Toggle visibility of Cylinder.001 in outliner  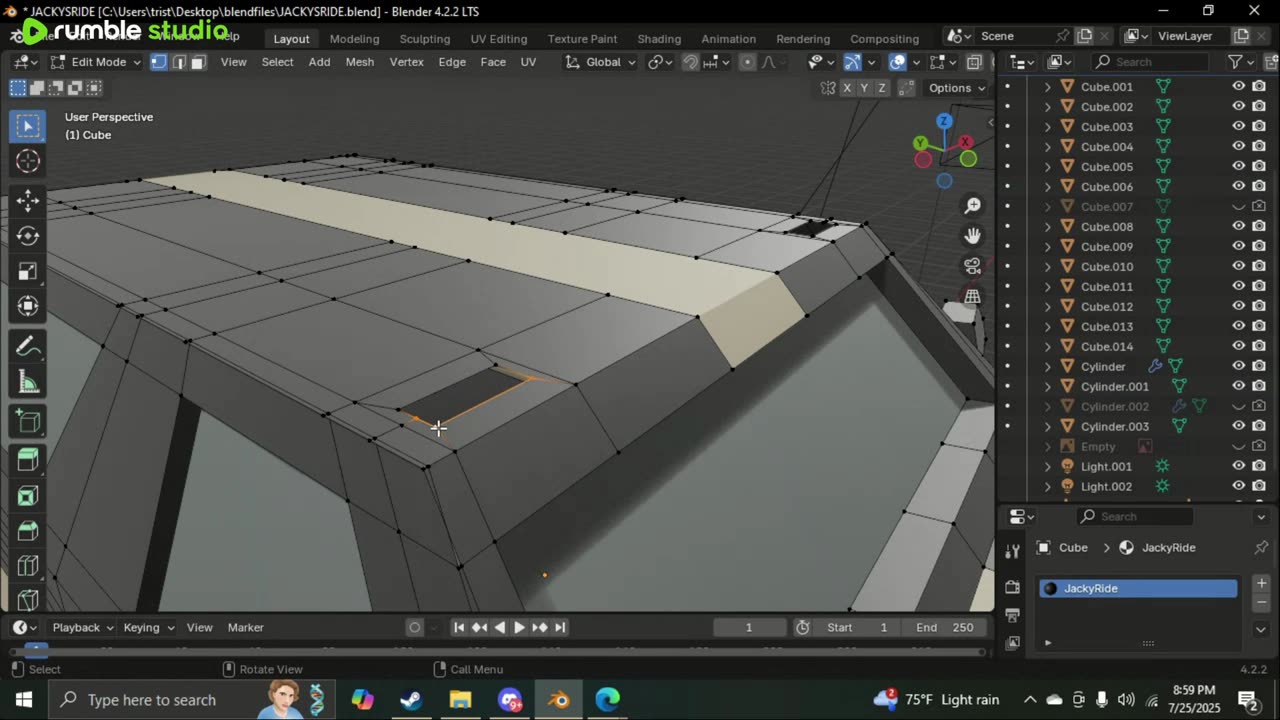1238,386
